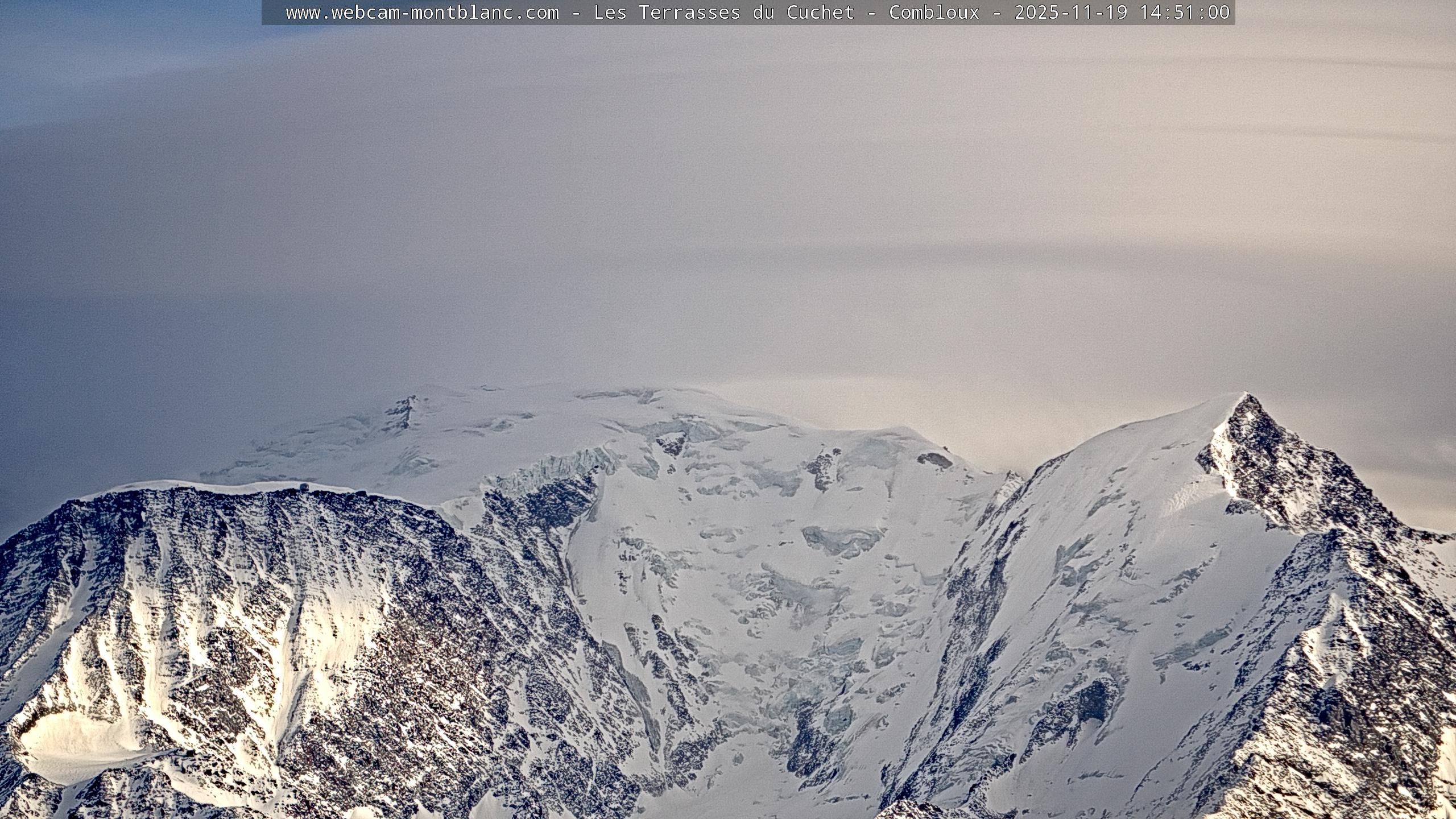Click the www.webcam-montblanc.com URL in caption
Screen dimensions: 1456x819
[422, 13]
